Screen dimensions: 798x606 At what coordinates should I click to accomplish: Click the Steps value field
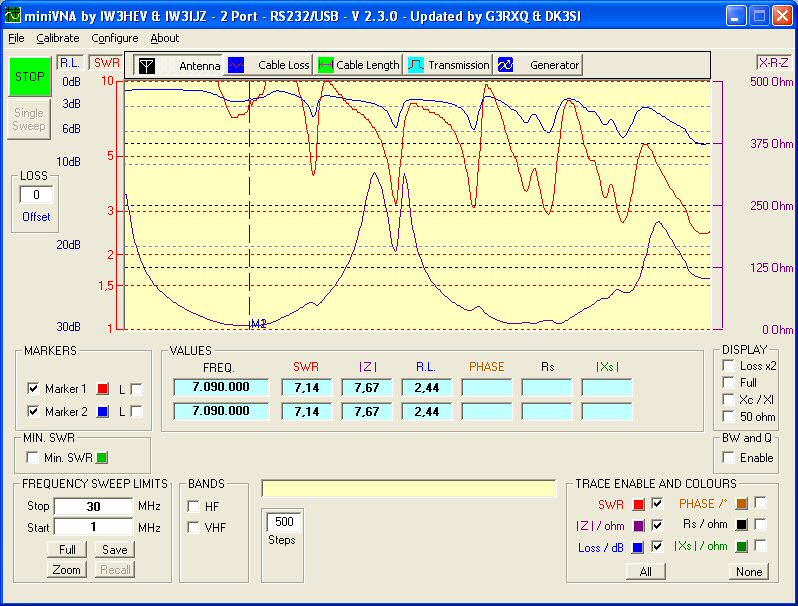pos(284,522)
